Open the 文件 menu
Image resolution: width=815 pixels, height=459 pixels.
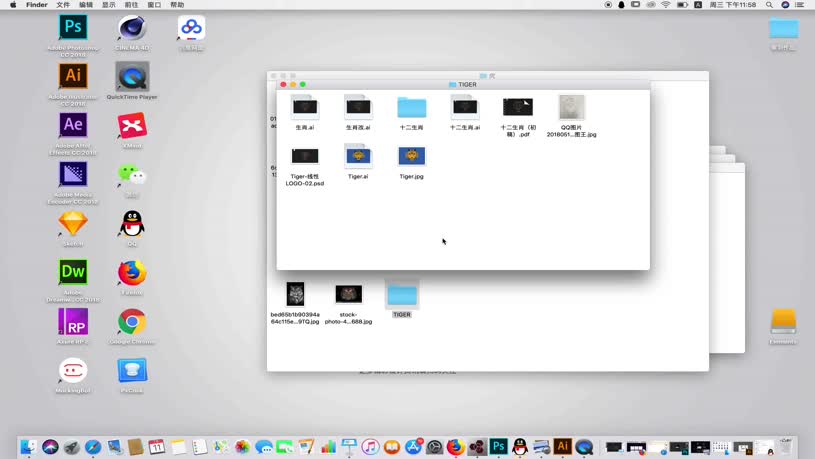click(x=63, y=5)
